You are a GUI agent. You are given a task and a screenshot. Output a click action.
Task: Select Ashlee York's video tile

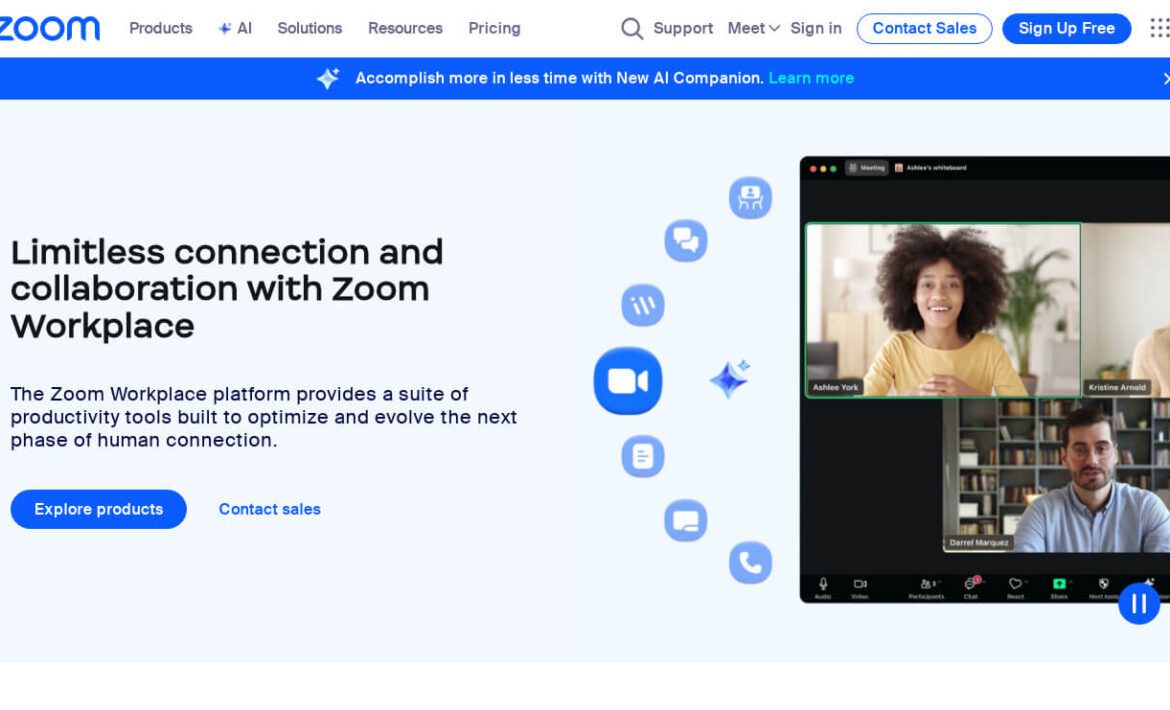click(943, 310)
